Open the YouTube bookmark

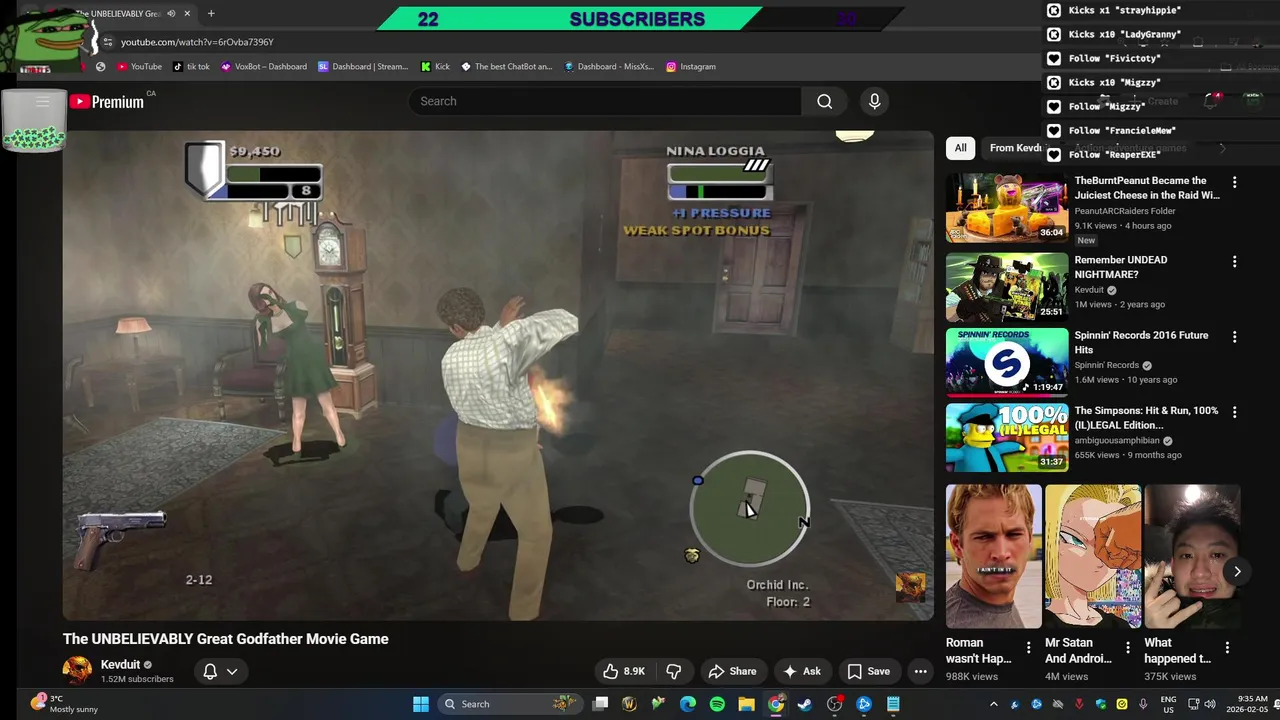(x=139, y=67)
